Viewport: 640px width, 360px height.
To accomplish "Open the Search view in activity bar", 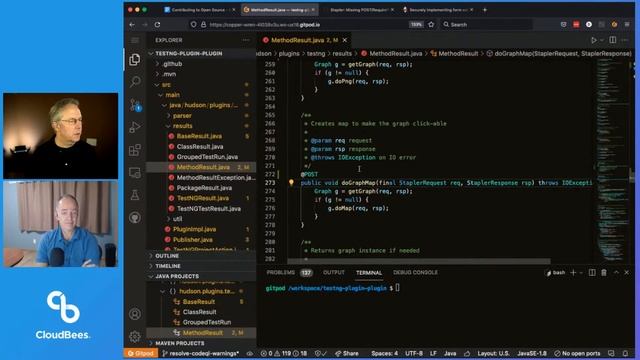I will pos(135,82).
